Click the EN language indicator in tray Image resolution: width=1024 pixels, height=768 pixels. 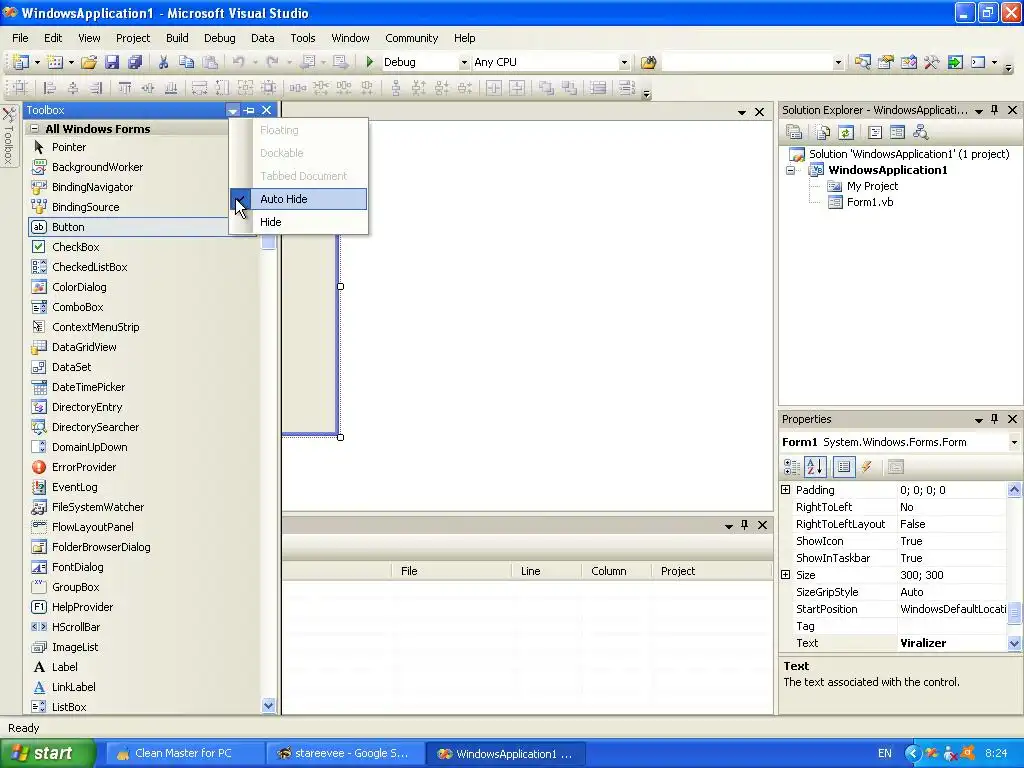(x=884, y=754)
